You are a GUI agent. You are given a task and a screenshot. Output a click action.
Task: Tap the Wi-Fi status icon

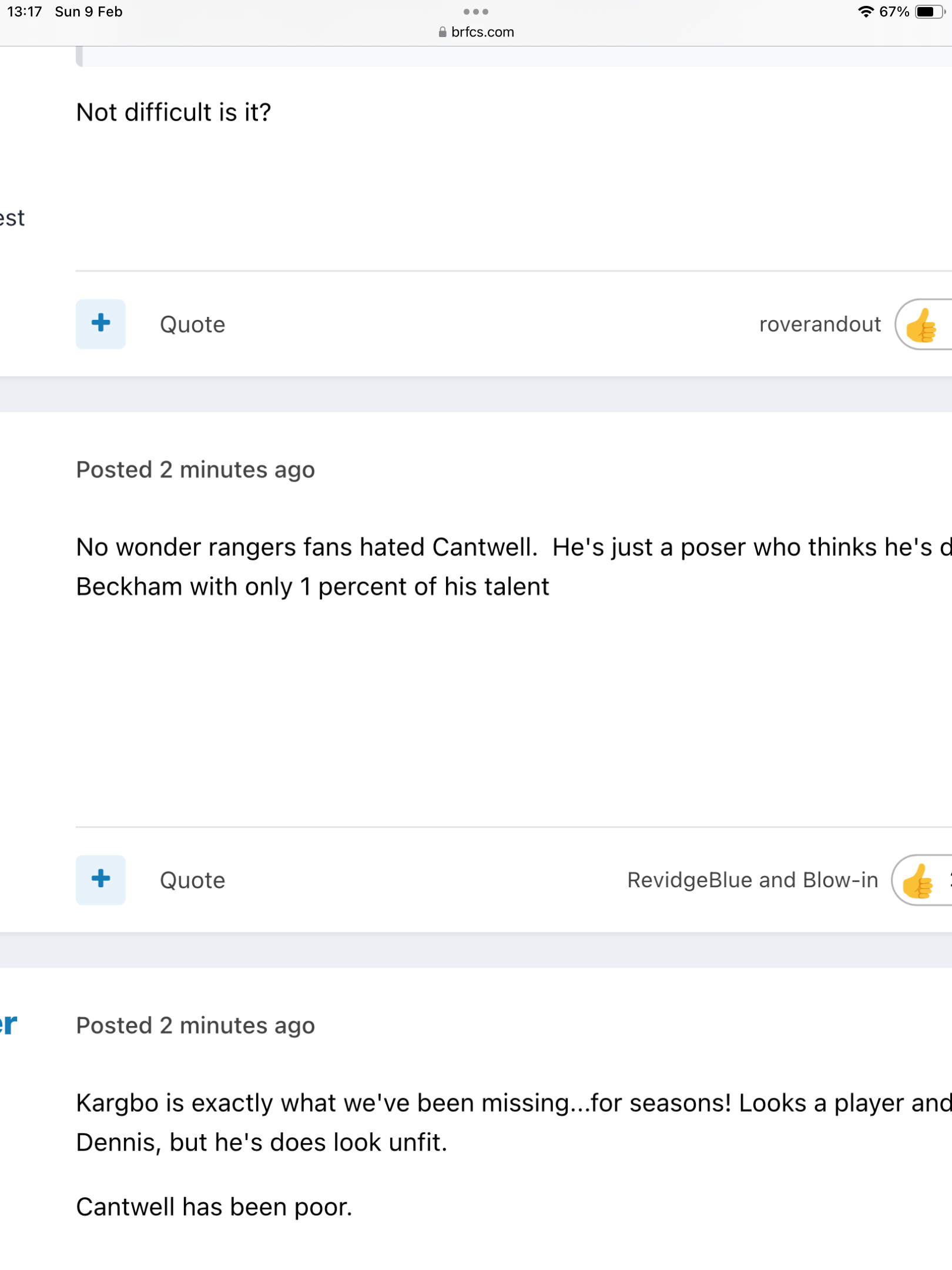[865, 12]
